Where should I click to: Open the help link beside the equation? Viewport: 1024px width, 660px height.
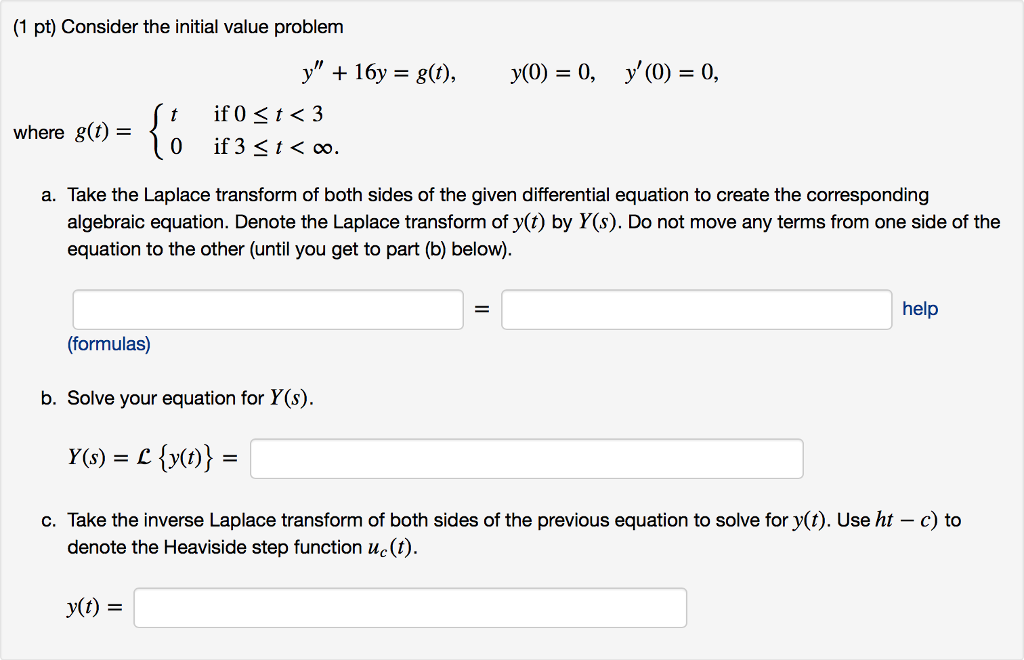click(920, 309)
